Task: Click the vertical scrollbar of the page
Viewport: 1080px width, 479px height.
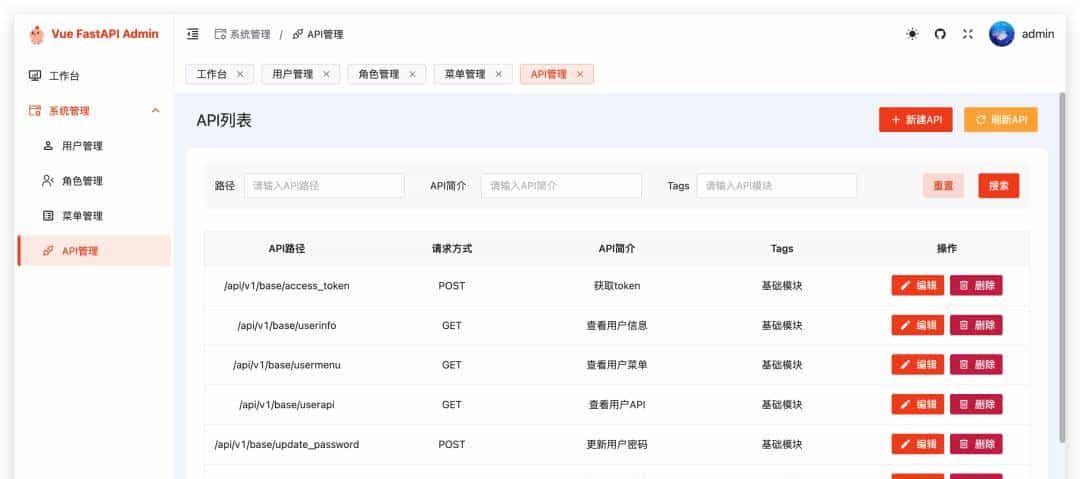Action: pos(1062,269)
